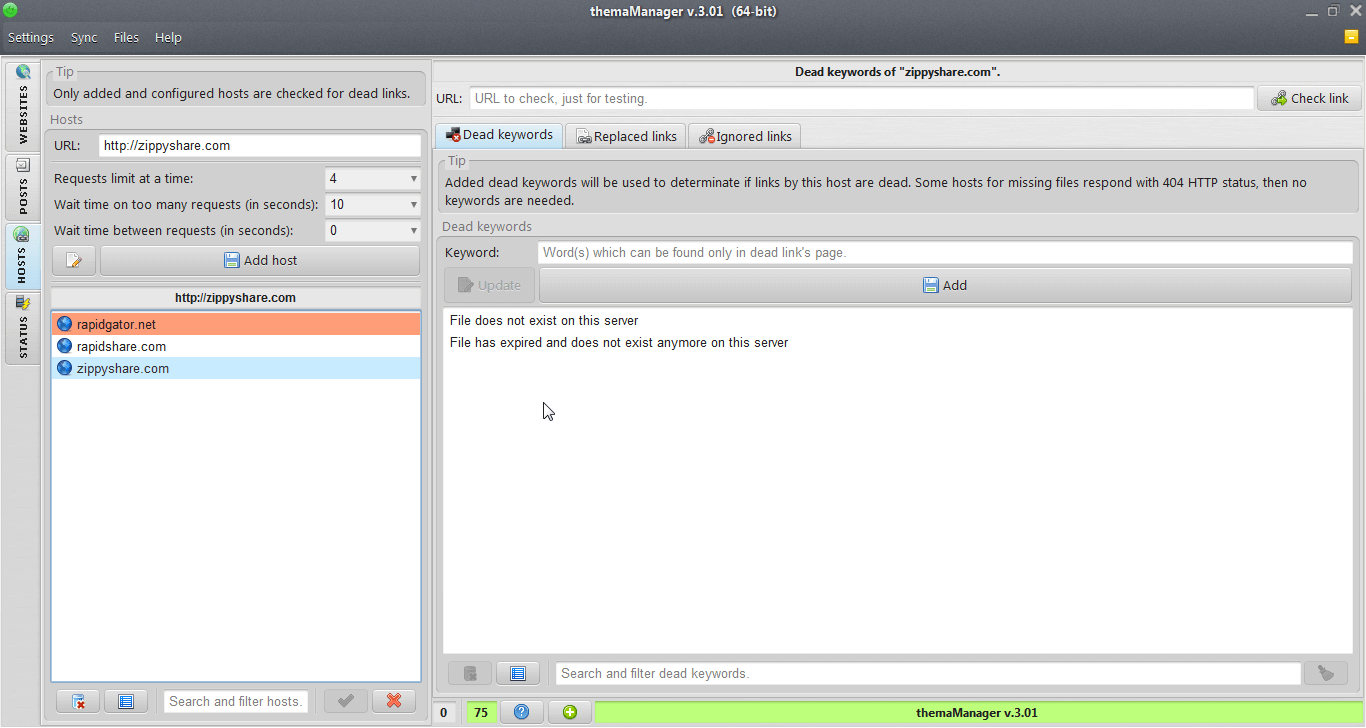Click the status bar counter showing 75
Image resolution: width=1366 pixels, height=728 pixels.
(x=481, y=712)
